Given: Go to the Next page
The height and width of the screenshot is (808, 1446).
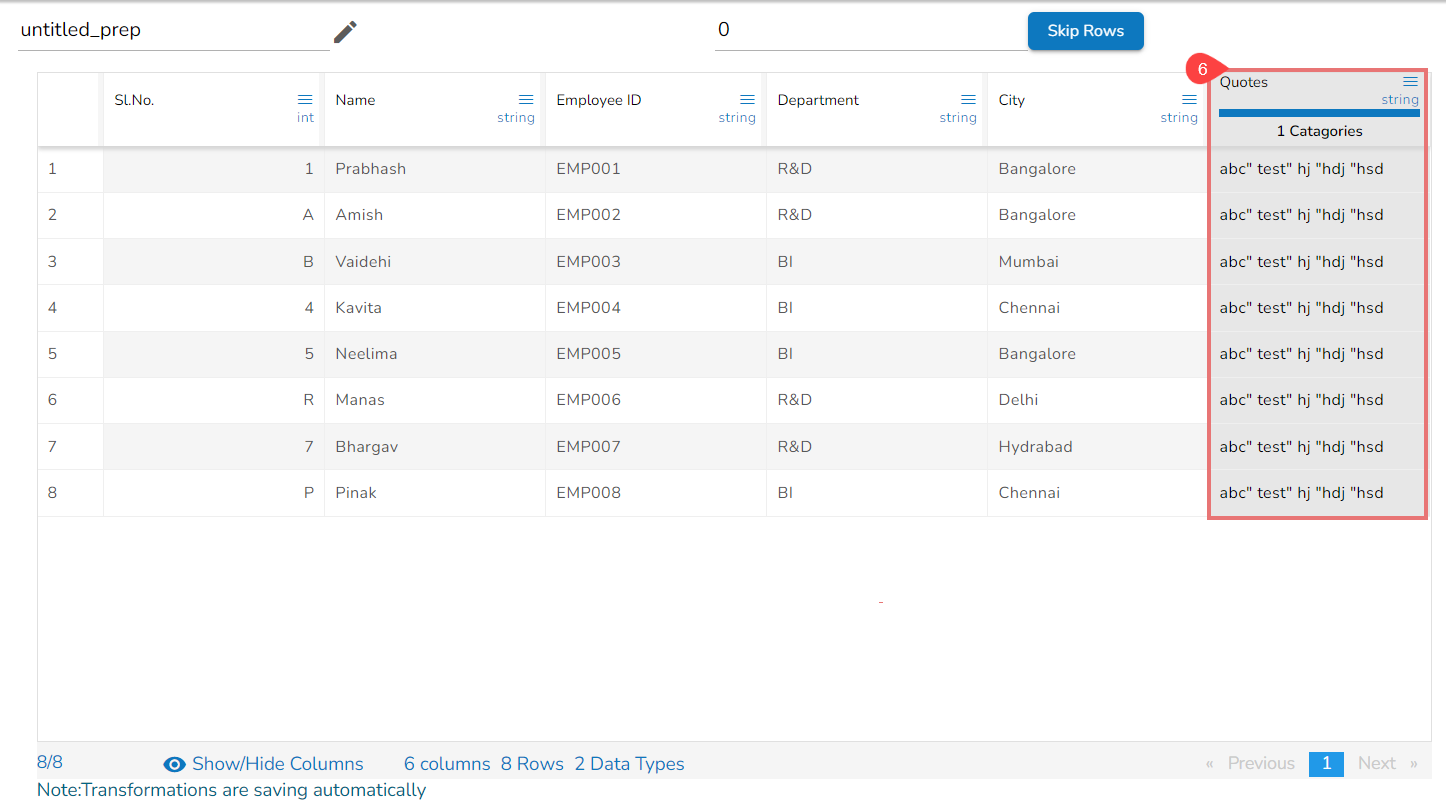Looking at the screenshot, I should click(x=1377, y=764).
